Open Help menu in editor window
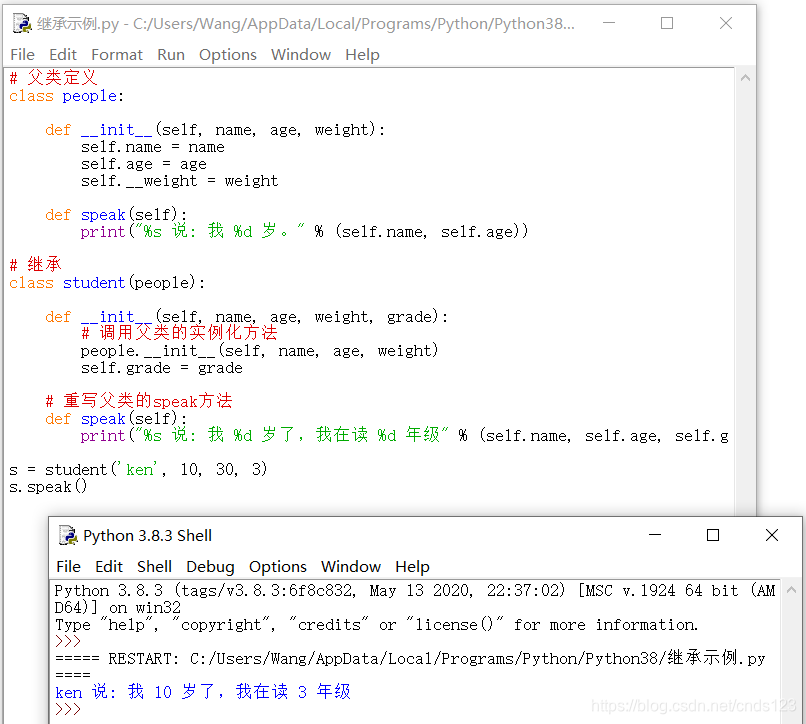Image resolution: width=806 pixels, height=724 pixels. point(362,55)
